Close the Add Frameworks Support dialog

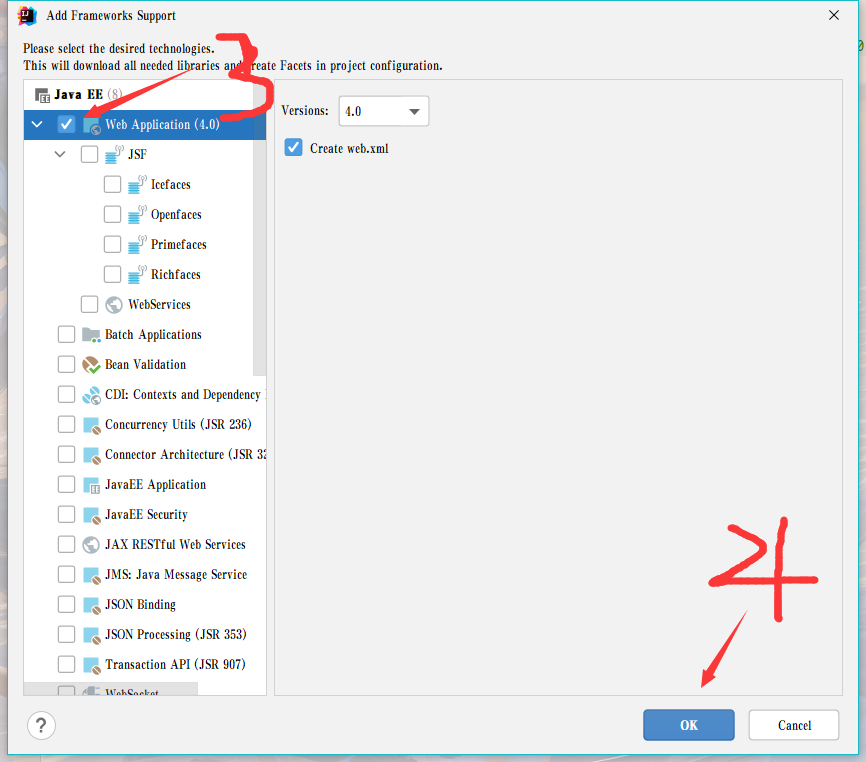point(833,15)
